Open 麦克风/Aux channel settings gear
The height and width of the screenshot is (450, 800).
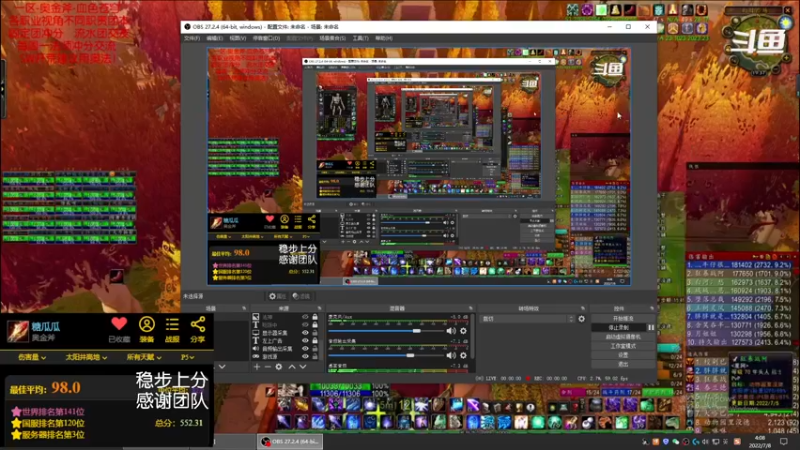point(463,331)
